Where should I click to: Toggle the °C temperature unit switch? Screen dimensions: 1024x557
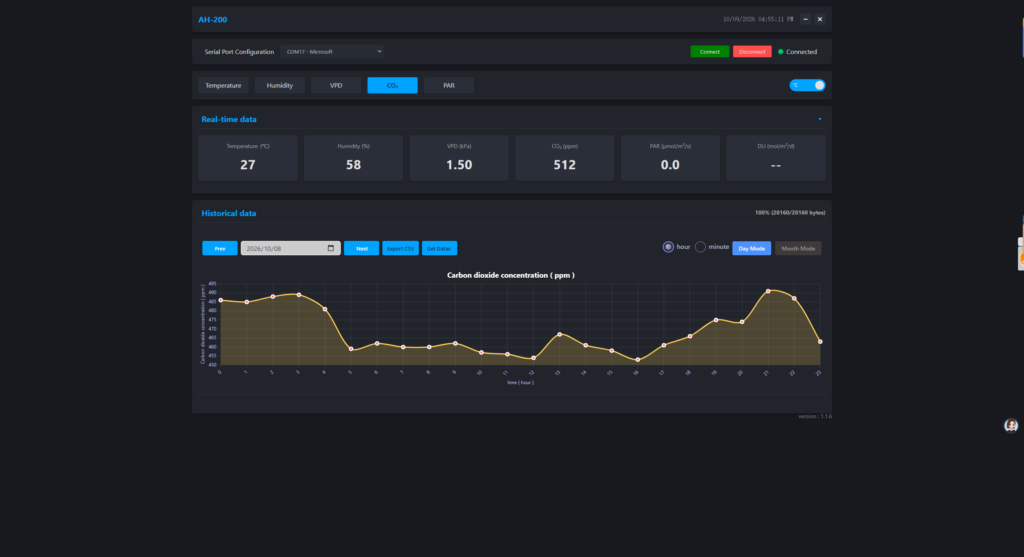[x=807, y=86]
